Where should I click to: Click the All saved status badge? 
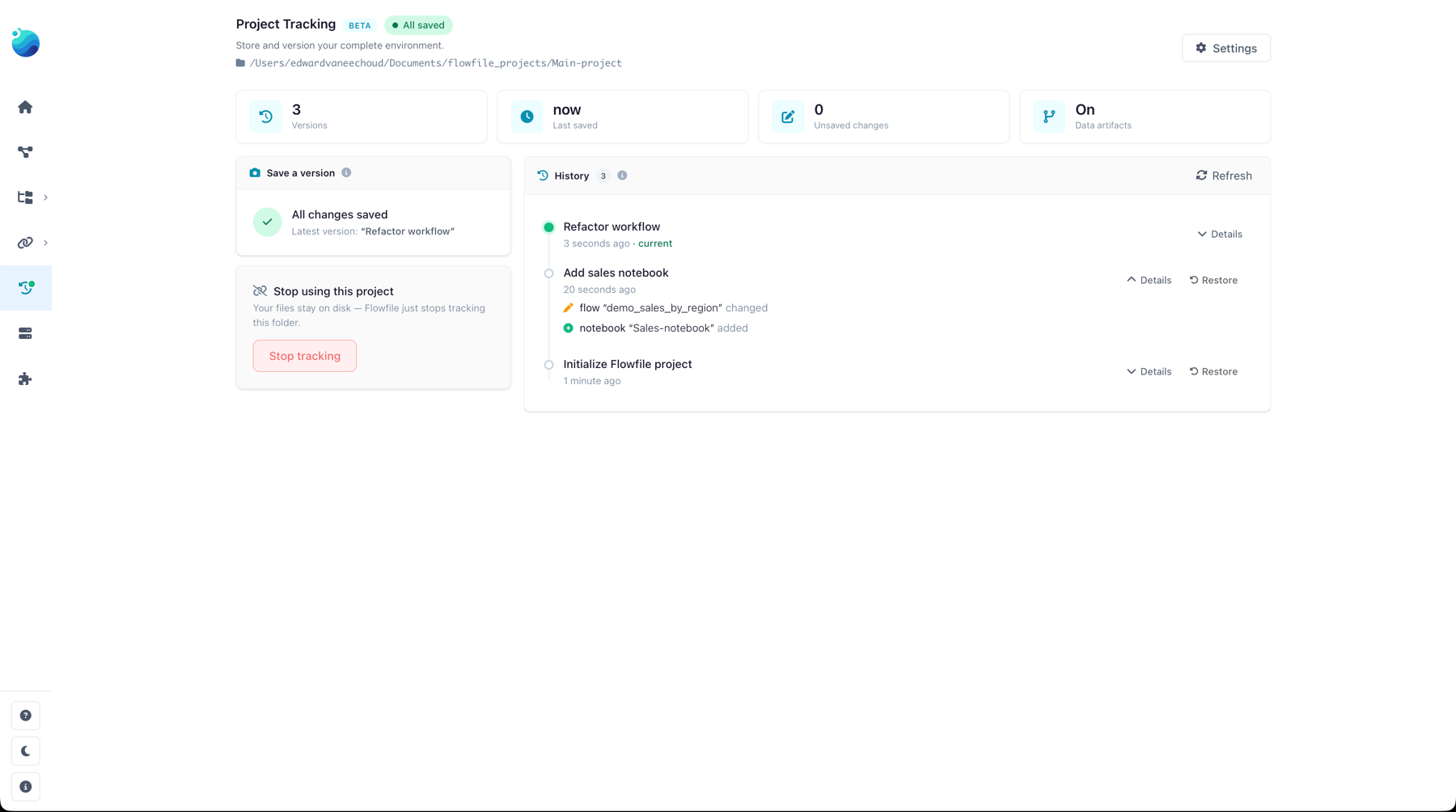click(418, 25)
